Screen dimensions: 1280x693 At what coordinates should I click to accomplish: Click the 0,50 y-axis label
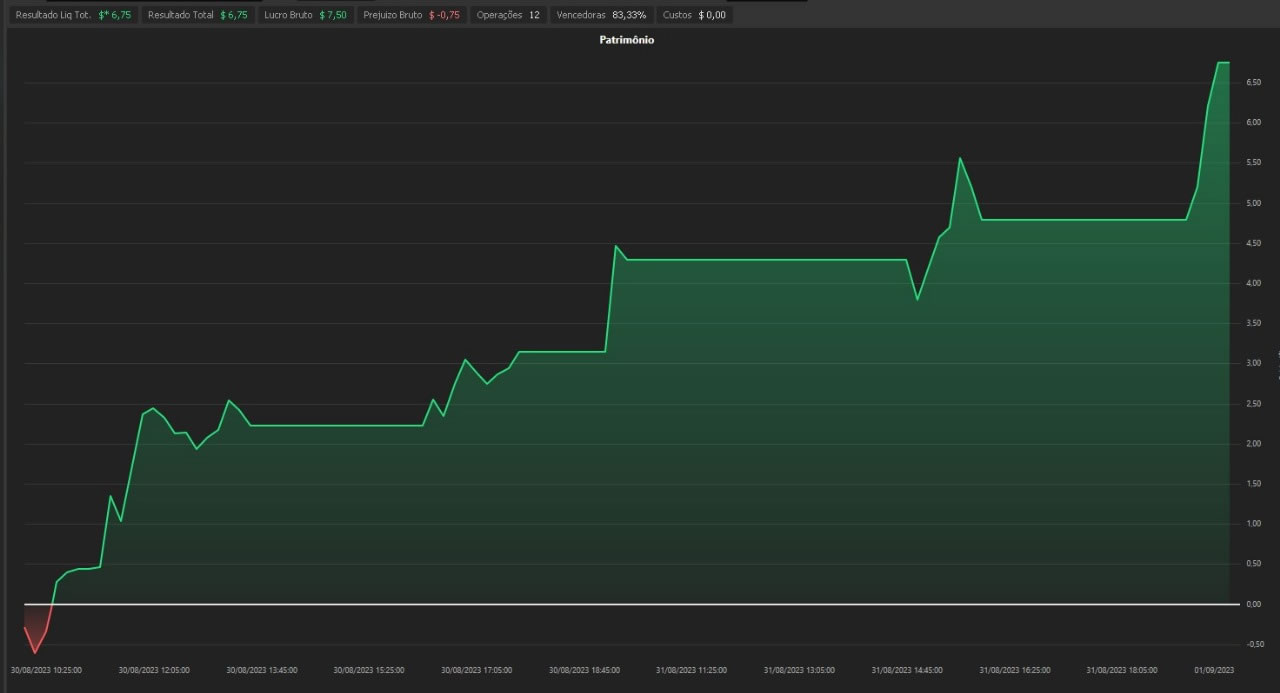coord(1254,563)
